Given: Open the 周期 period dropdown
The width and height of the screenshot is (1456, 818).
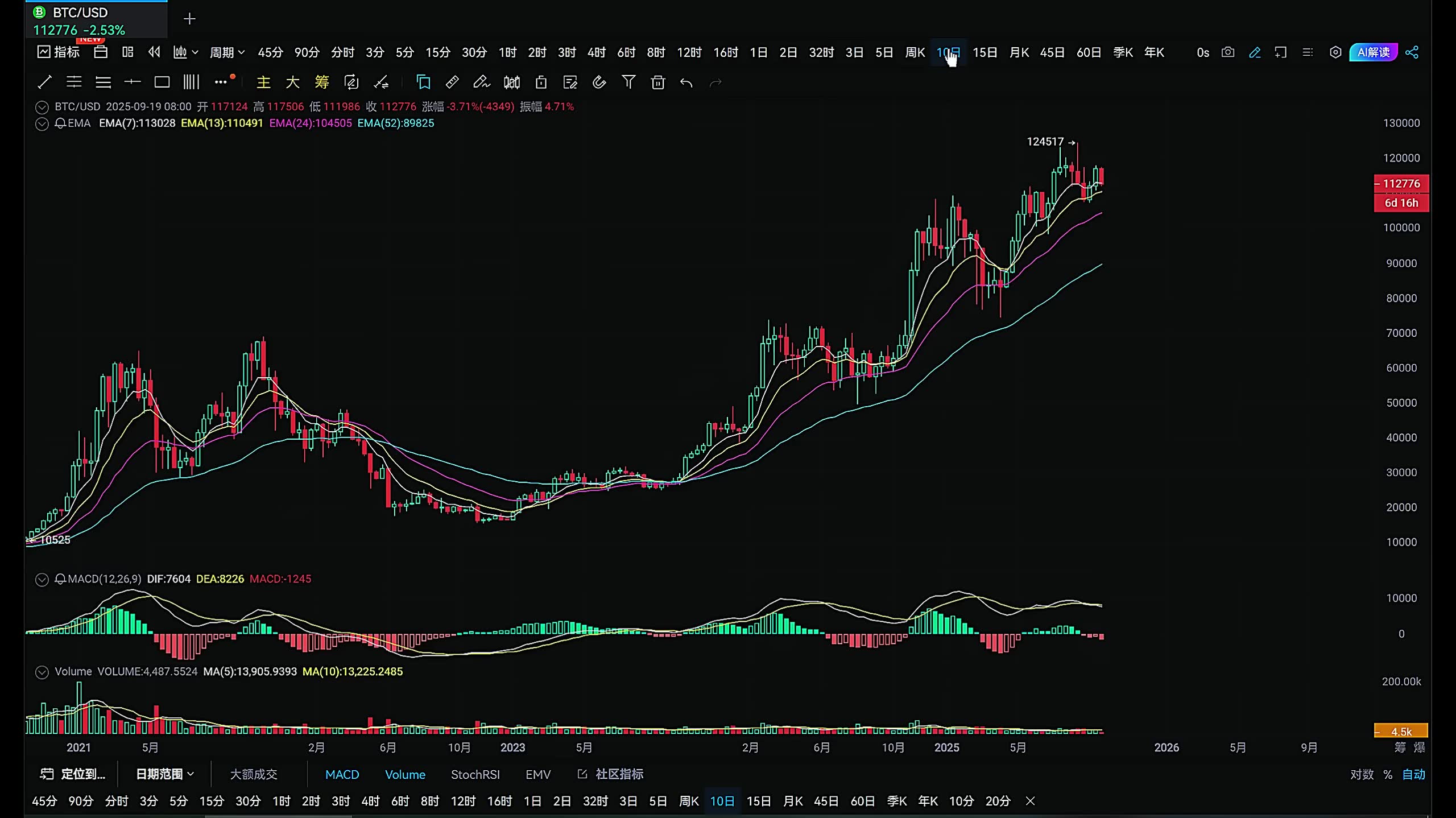Looking at the screenshot, I should click(x=225, y=52).
